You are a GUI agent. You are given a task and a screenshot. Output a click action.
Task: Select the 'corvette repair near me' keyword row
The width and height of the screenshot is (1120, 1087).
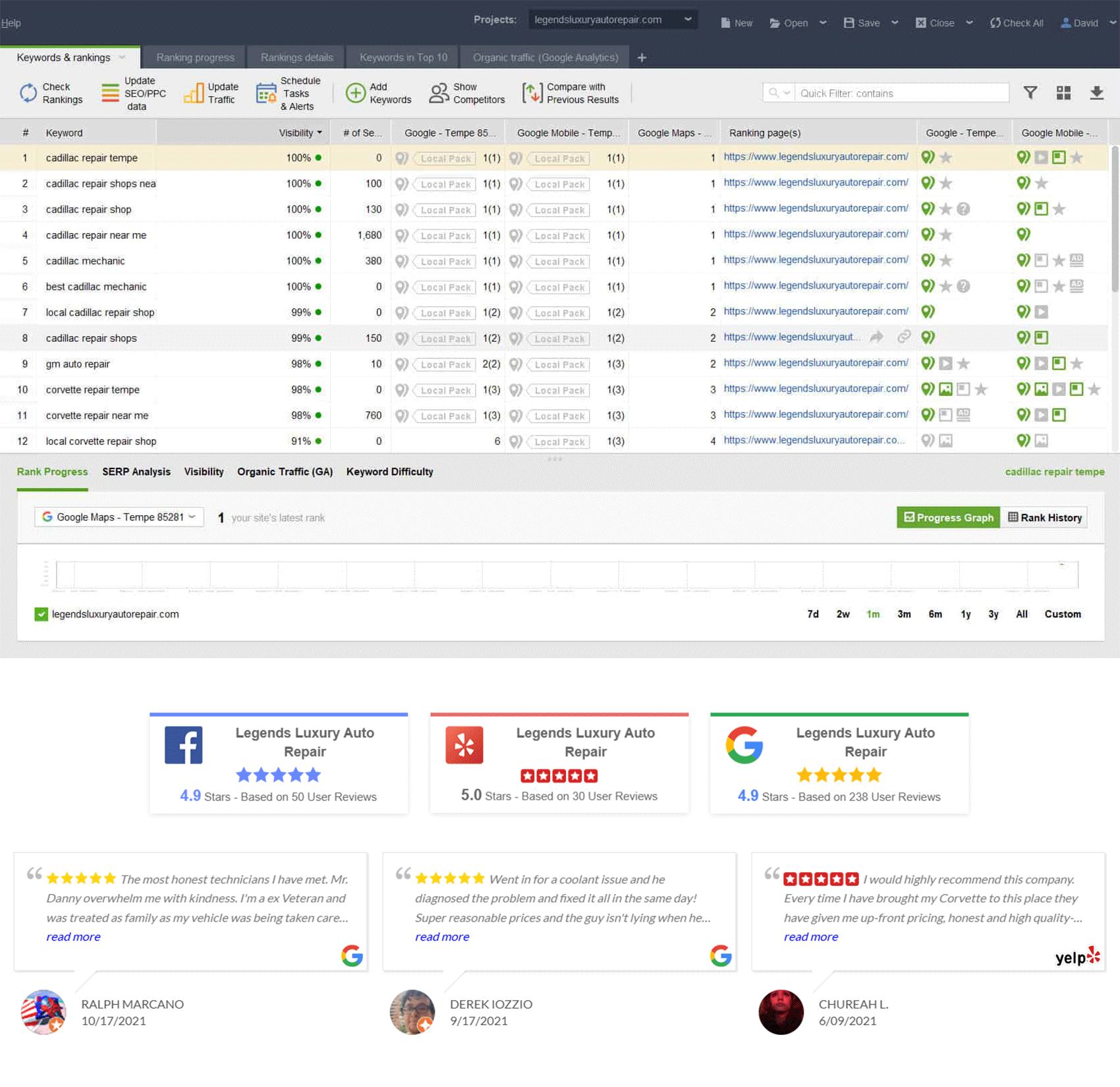click(553, 415)
